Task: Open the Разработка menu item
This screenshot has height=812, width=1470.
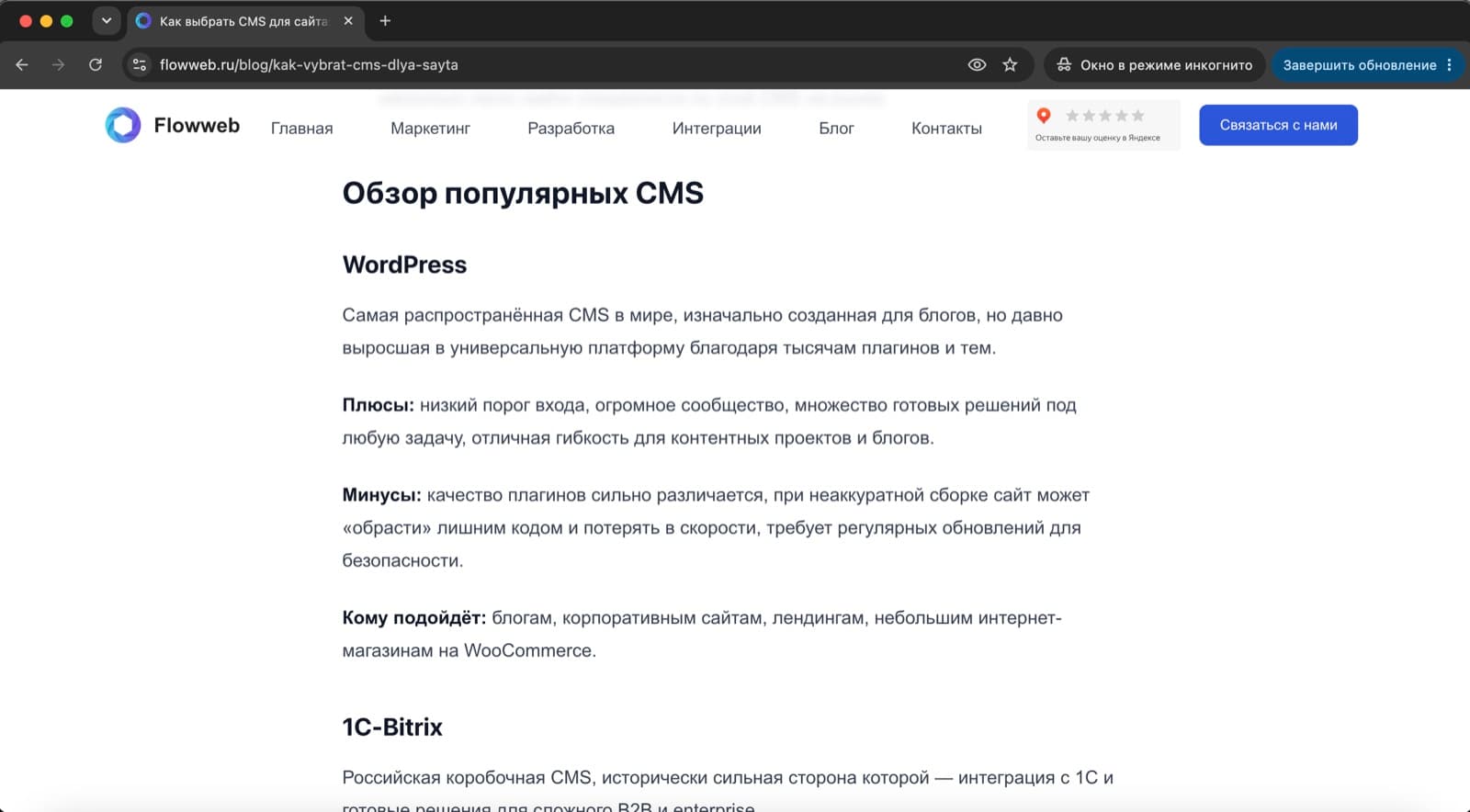Action: click(x=571, y=129)
